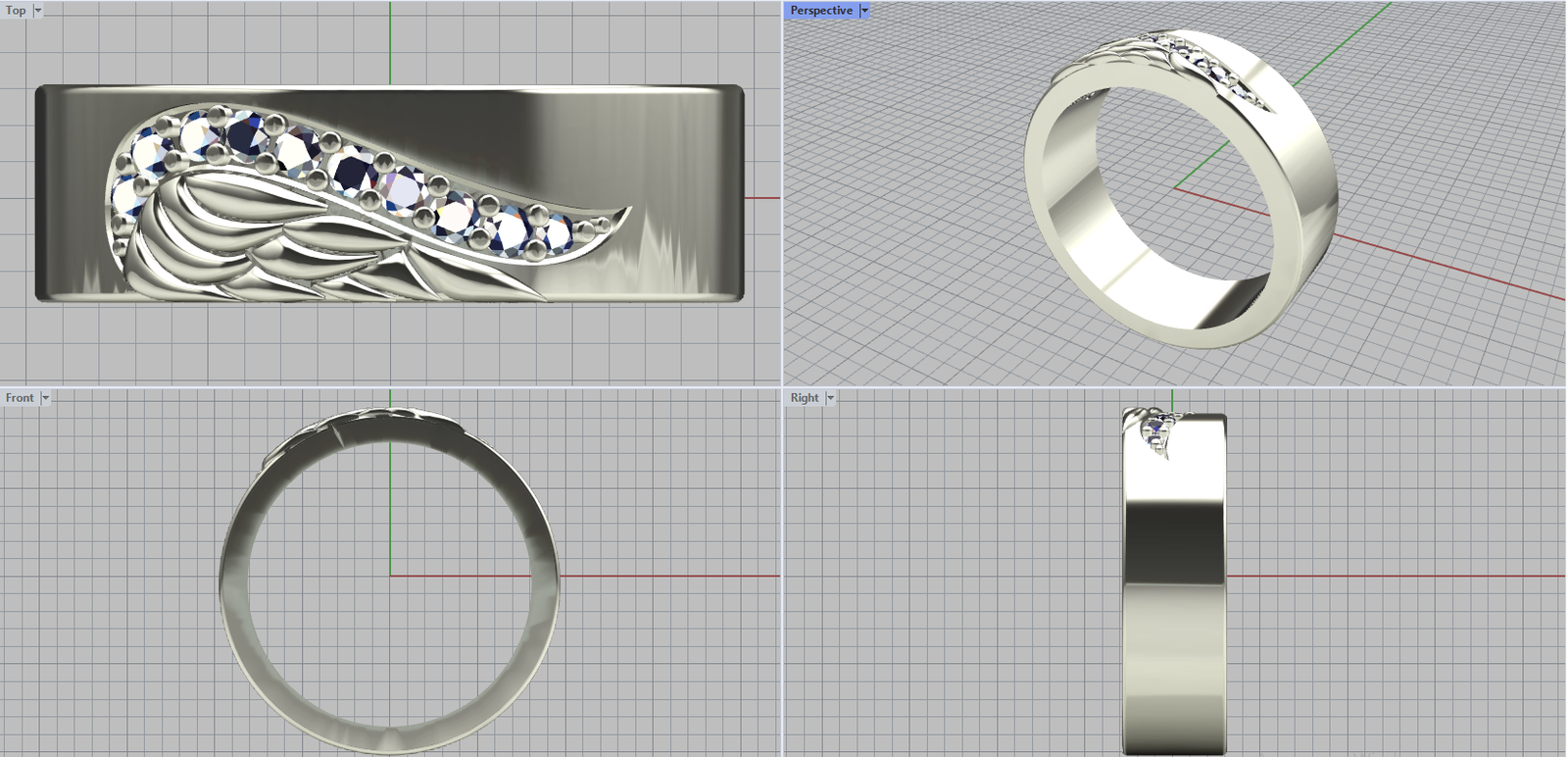Activate the Perspective viewport title label
1568x757 pixels.
[x=820, y=11]
